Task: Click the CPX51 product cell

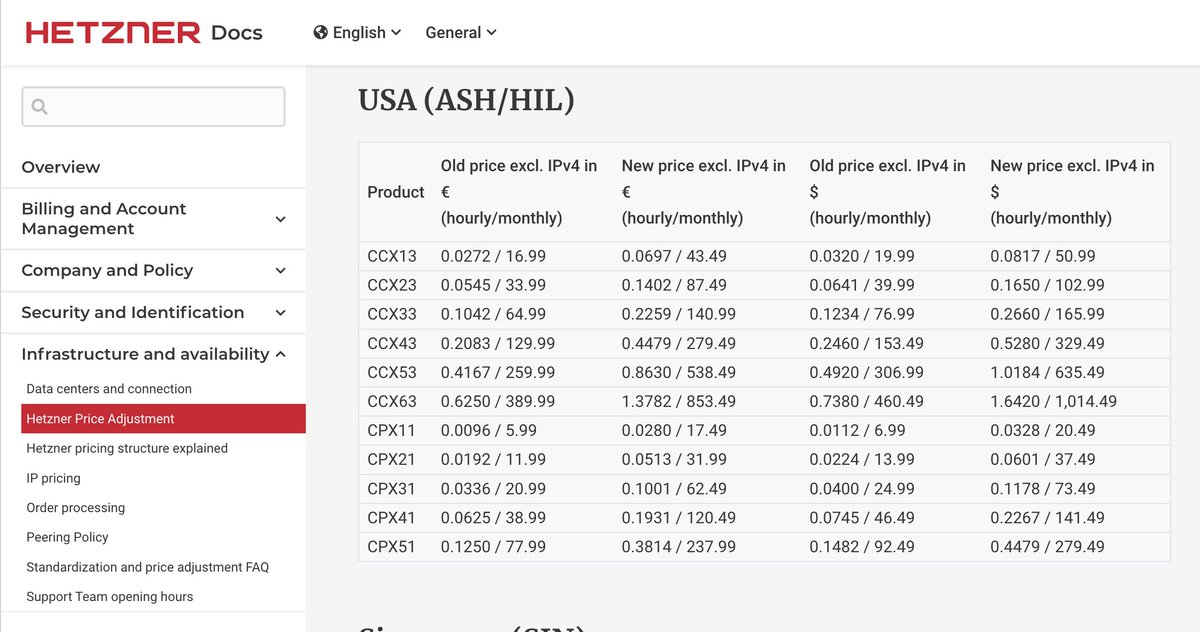Action: [391, 547]
